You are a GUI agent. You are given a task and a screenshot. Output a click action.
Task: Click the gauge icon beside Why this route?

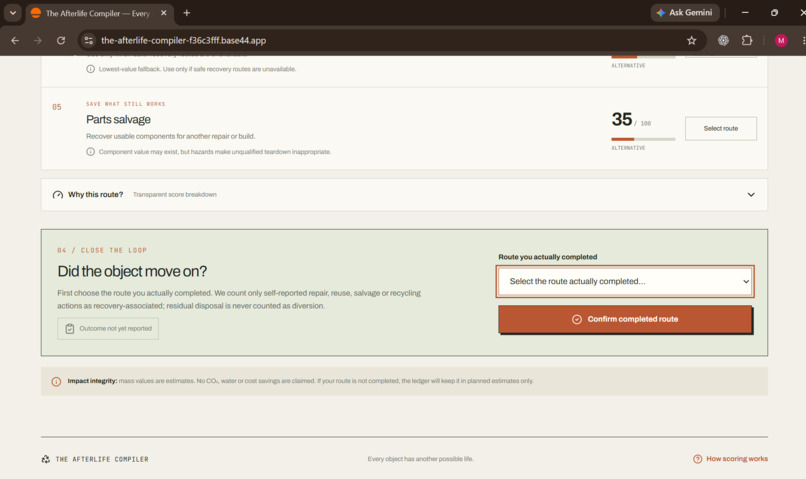tap(58, 195)
